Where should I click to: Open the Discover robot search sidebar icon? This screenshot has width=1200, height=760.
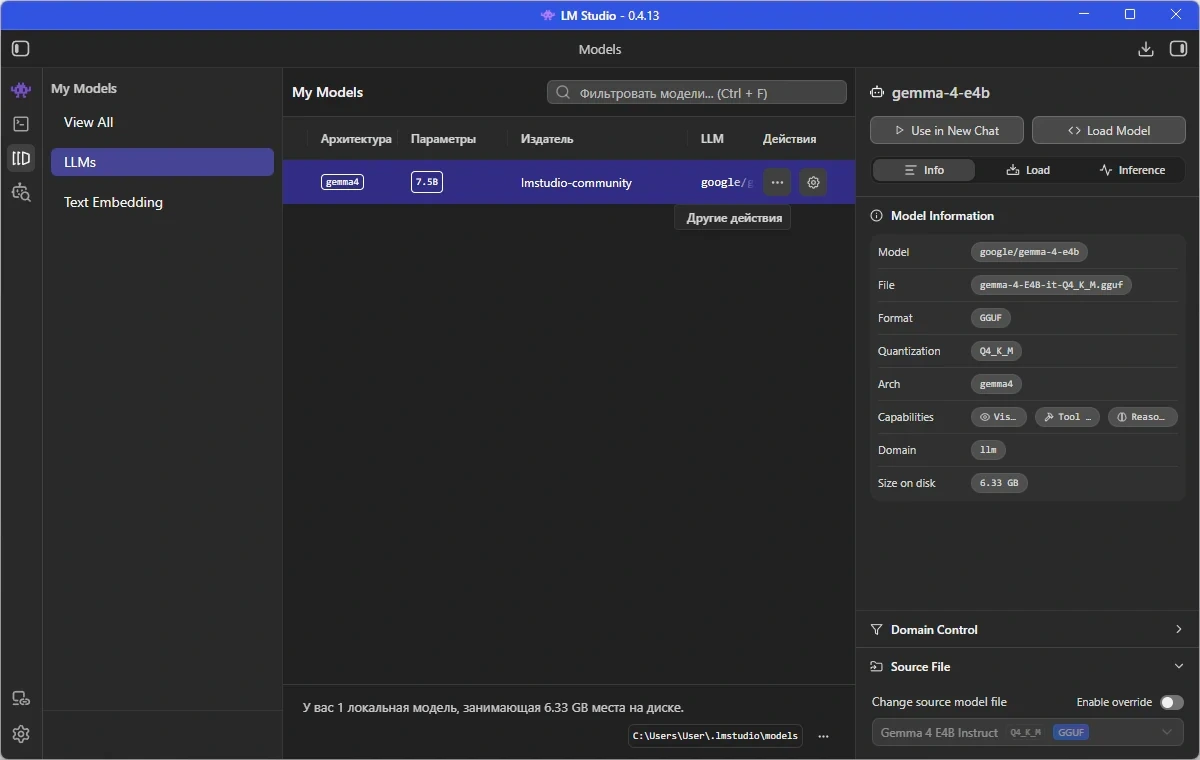[21, 192]
